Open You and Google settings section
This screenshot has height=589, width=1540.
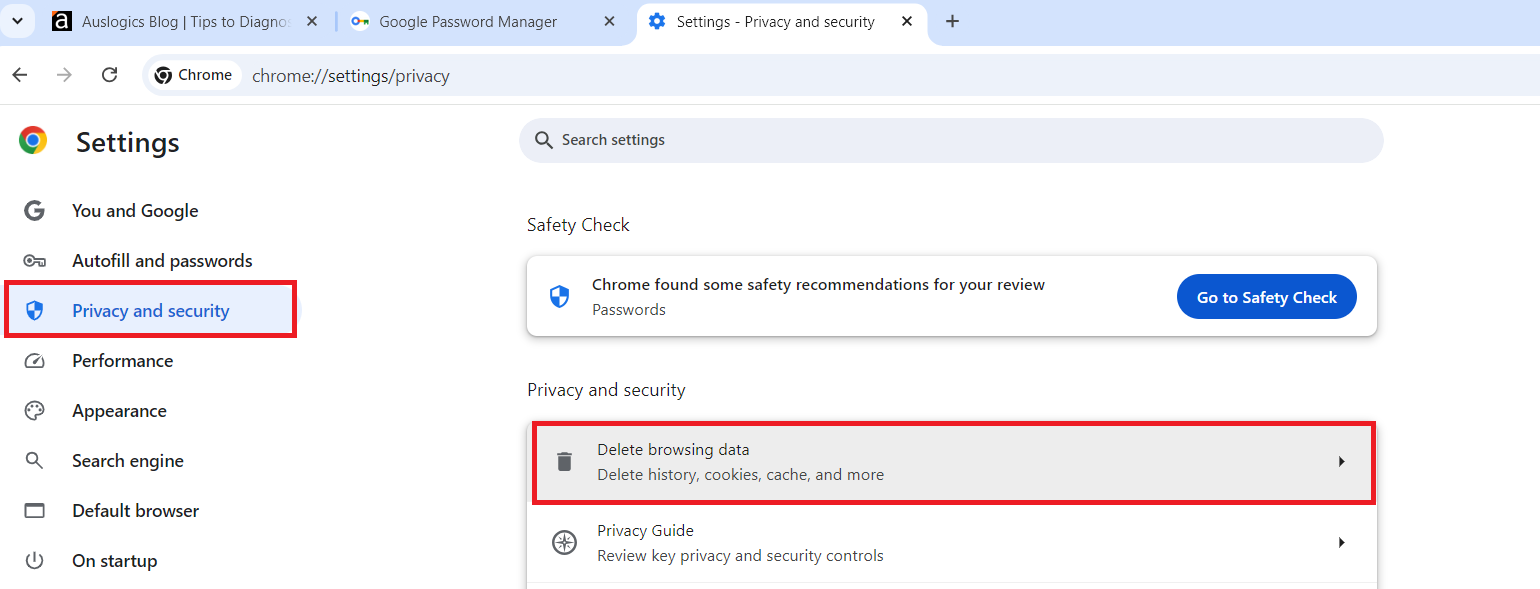pos(135,211)
